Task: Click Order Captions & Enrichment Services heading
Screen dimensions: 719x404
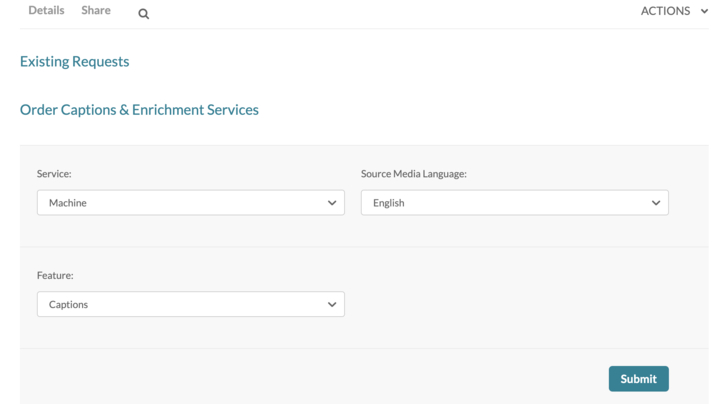Action: [139, 110]
